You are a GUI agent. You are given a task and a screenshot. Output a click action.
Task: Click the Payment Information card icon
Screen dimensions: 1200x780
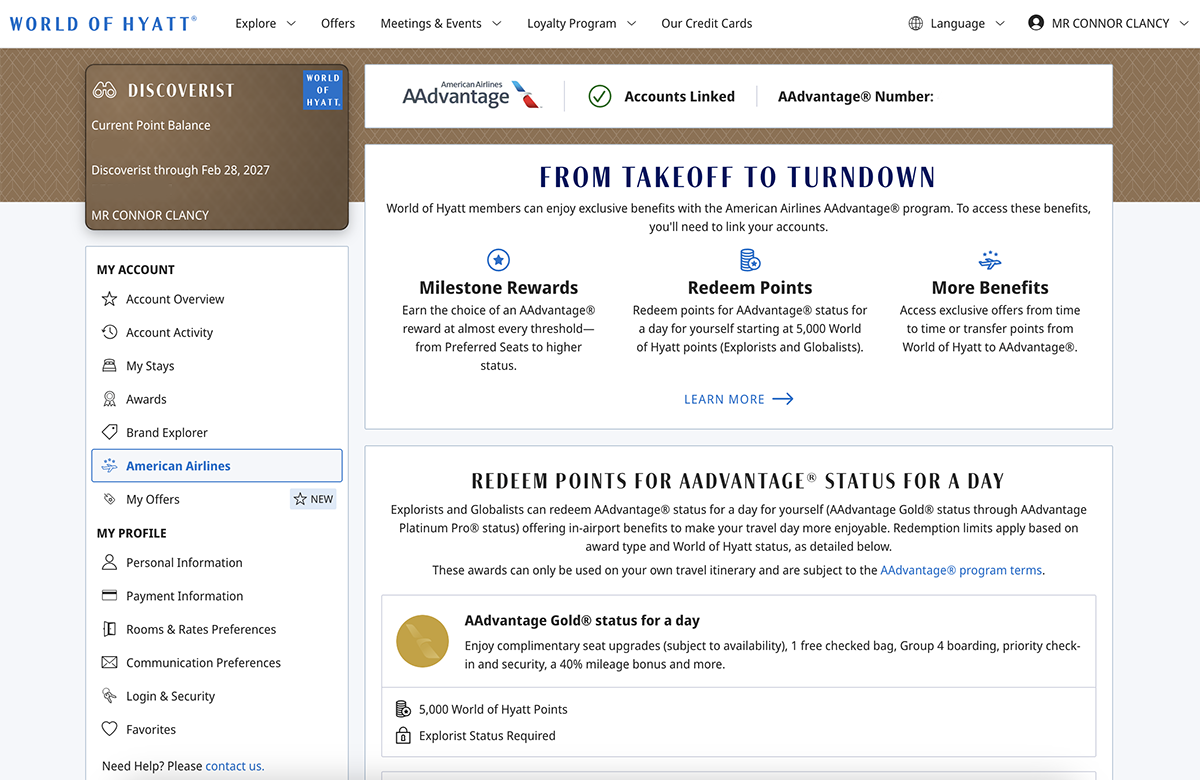coord(110,596)
